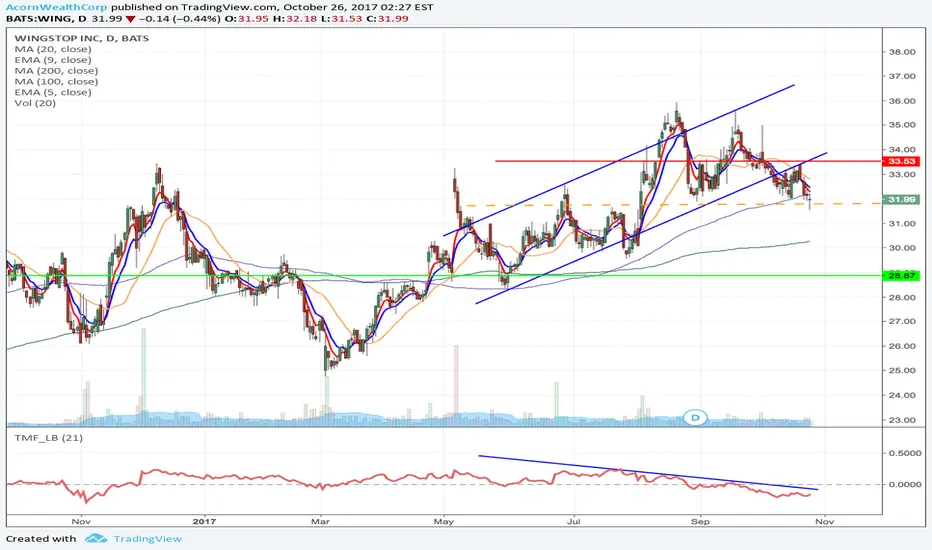Select the gray-green 31.99 current price label

[x=901, y=199]
